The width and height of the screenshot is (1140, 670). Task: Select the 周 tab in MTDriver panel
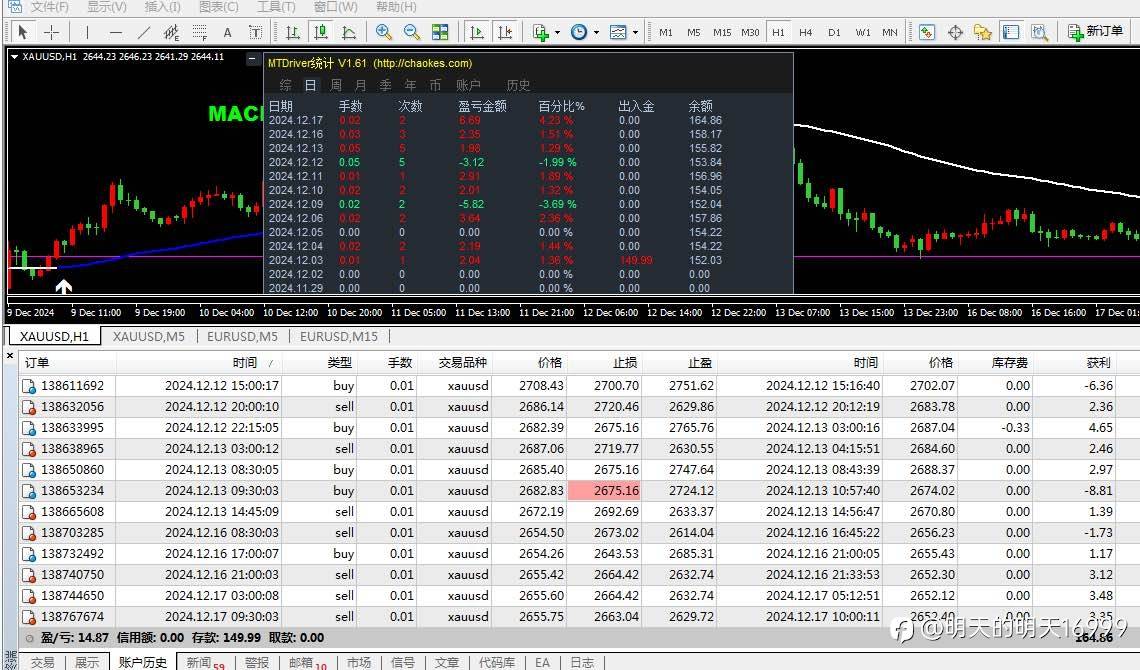[x=335, y=85]
